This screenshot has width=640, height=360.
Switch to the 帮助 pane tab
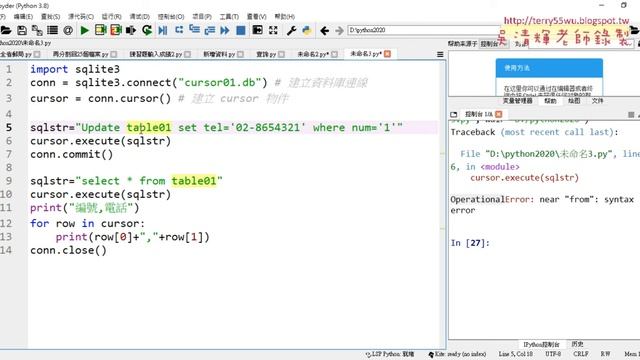pos(550,101)
